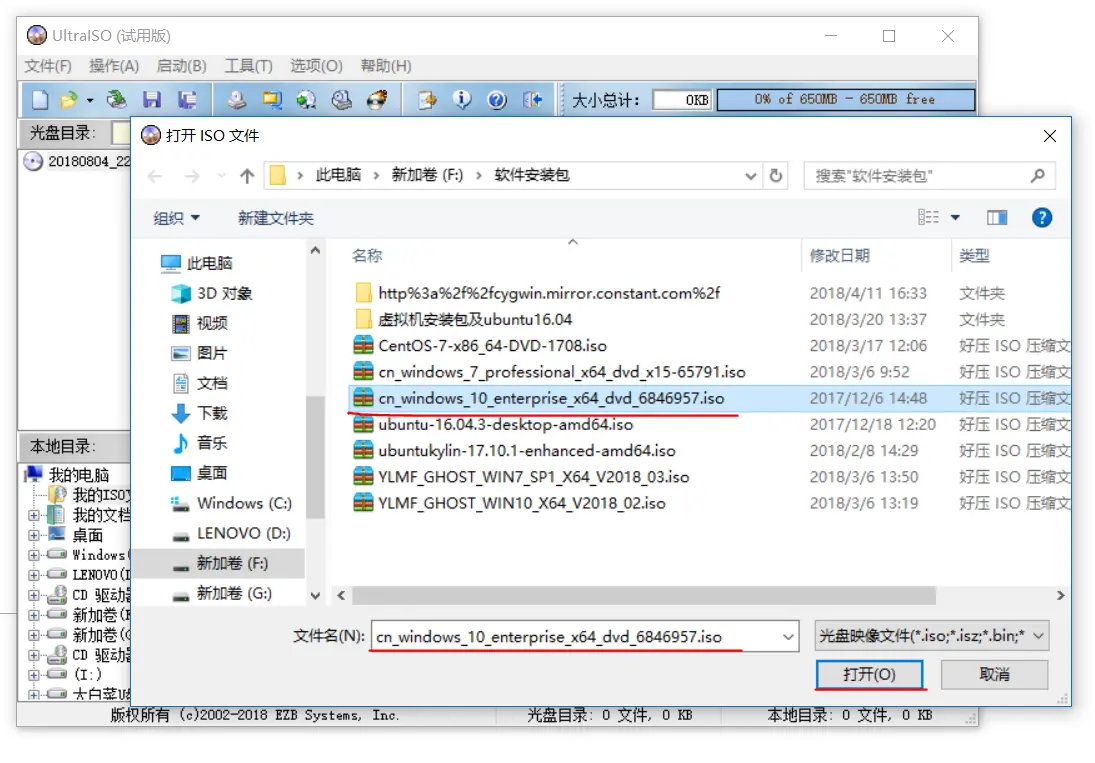Select 3D 对象 in the navigation pane
The height and width of the screenshot is (763, 1095).
212,293
